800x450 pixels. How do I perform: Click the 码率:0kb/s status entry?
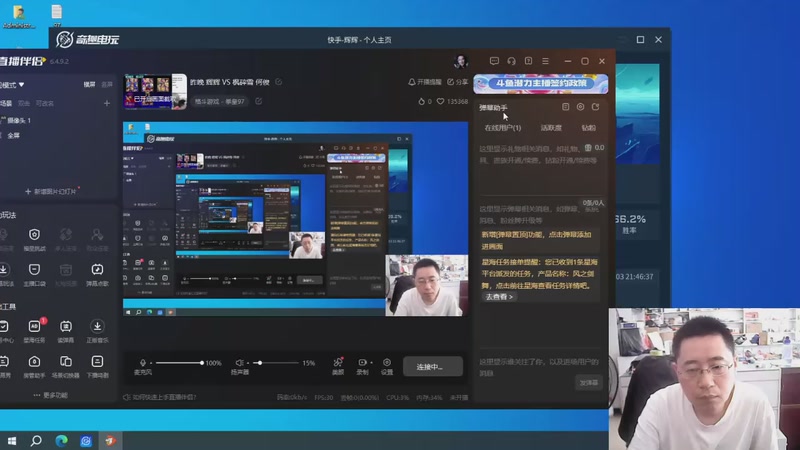point(292,397)
